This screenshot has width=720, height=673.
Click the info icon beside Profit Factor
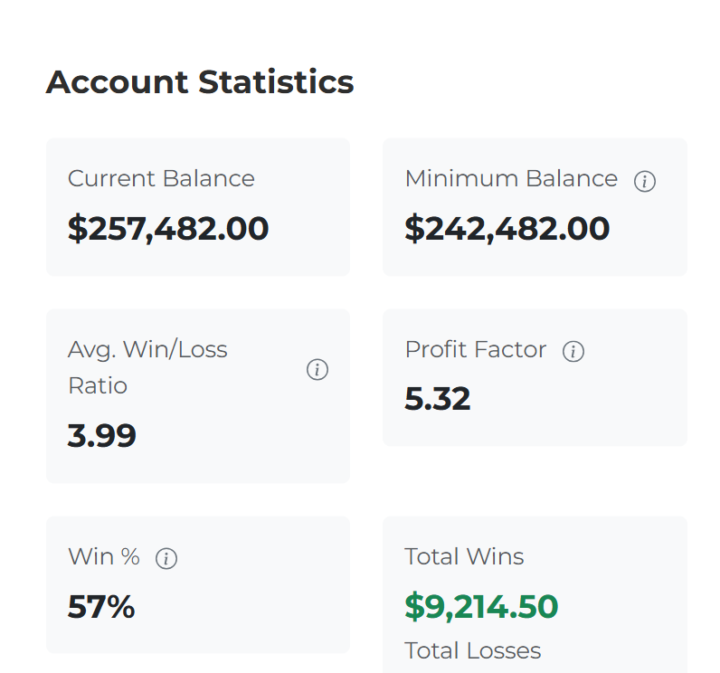(x=573, y=351)
